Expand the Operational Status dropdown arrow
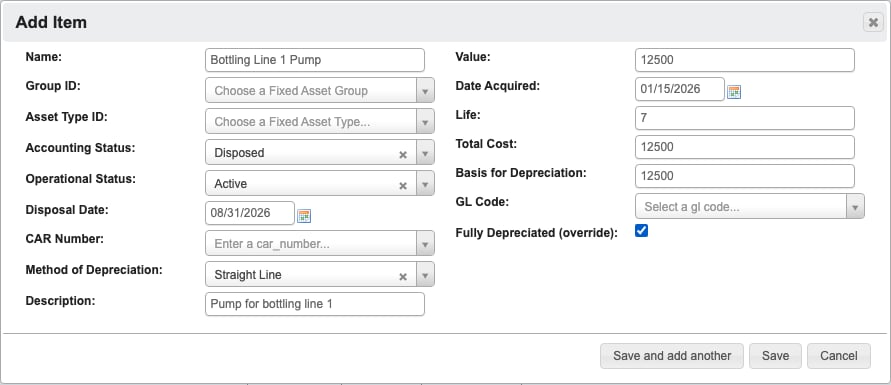The image size is (891, 385). [425, 183]
